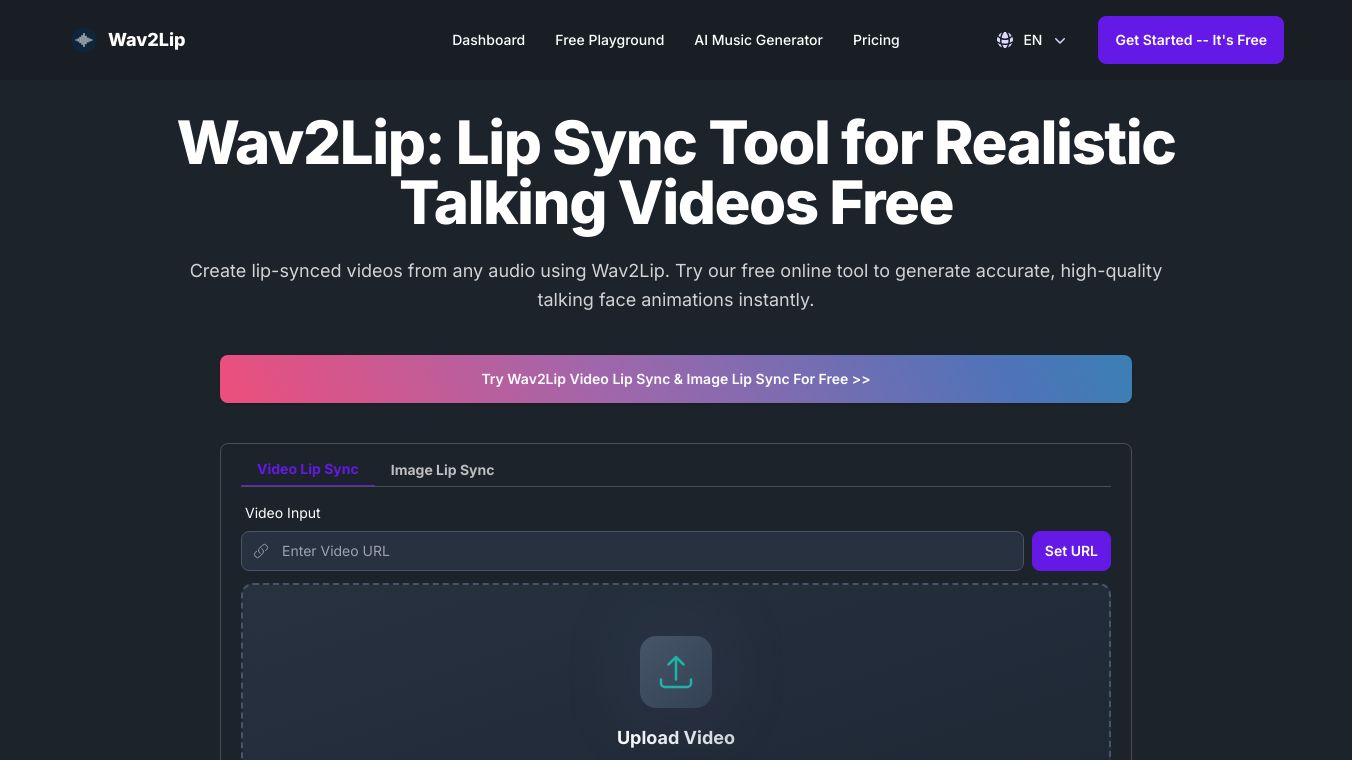Select the Video Lip Sync tab
Viewport: 1352px width, 760px height.
307,469
